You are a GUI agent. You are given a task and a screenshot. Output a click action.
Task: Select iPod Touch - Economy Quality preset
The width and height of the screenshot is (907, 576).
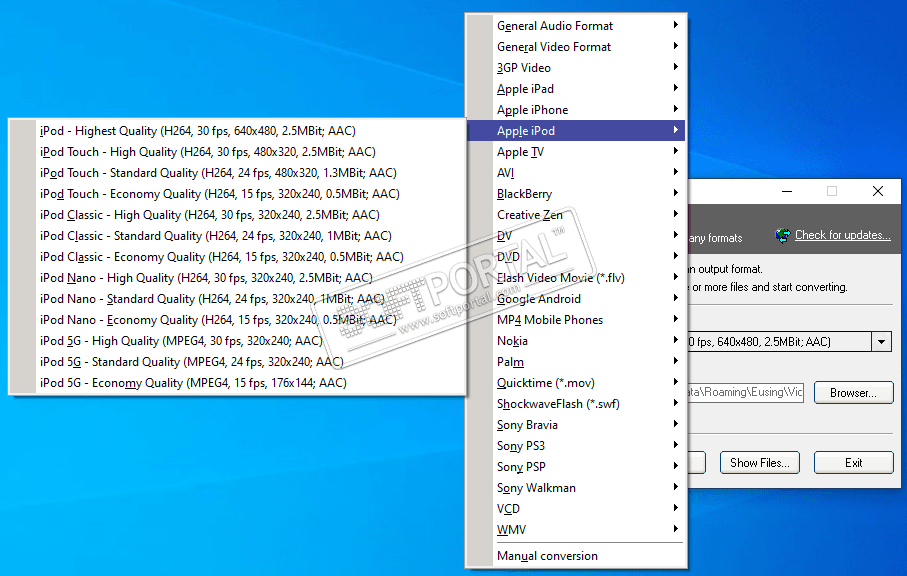[x=237, y=194]
